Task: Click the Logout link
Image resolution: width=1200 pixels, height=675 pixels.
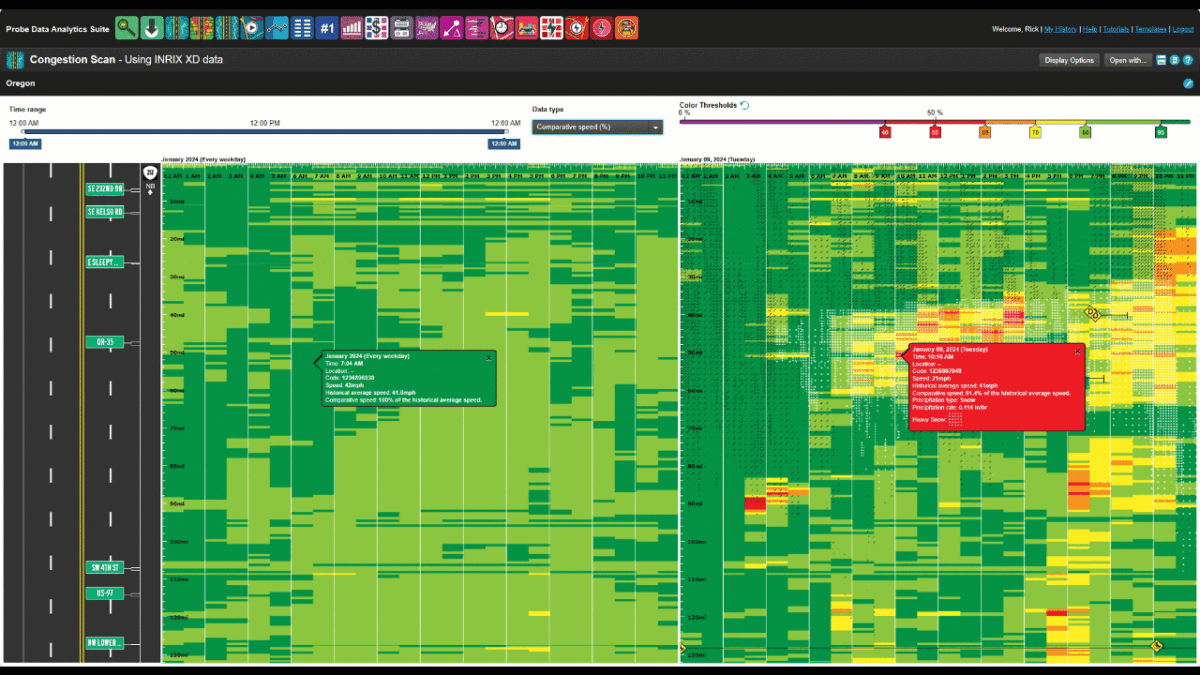Action: click(1182, 29)
